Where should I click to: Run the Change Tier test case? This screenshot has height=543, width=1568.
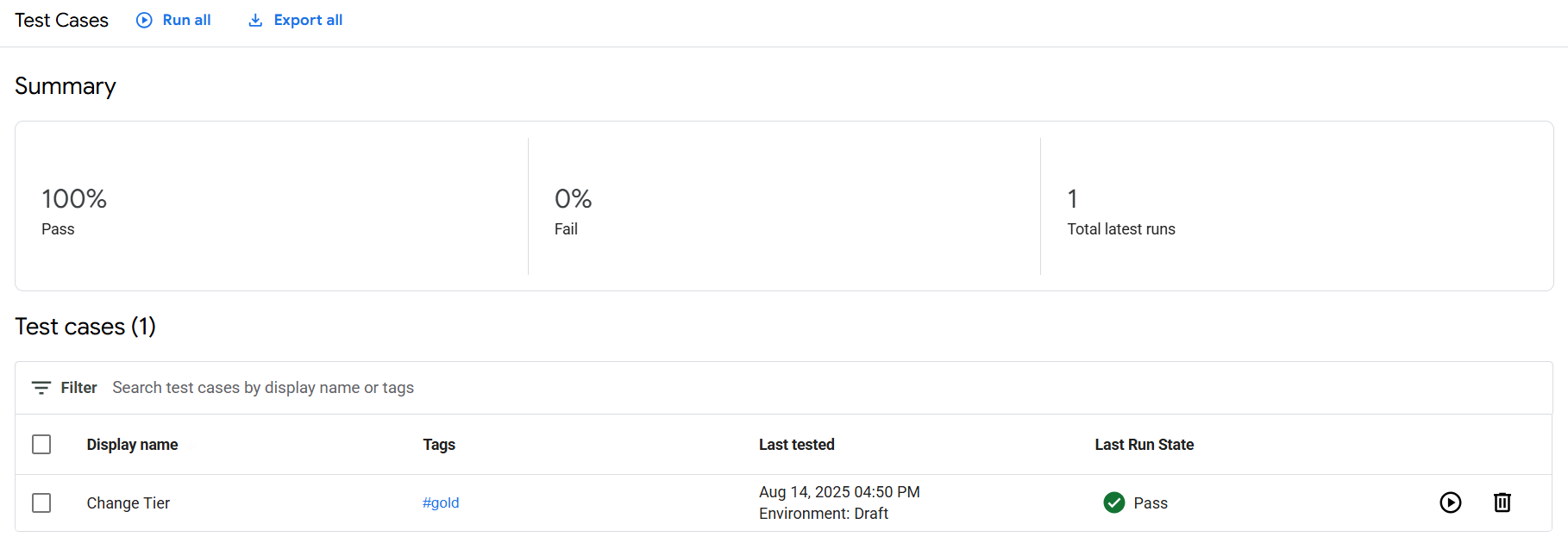[x=1451, y=502]
